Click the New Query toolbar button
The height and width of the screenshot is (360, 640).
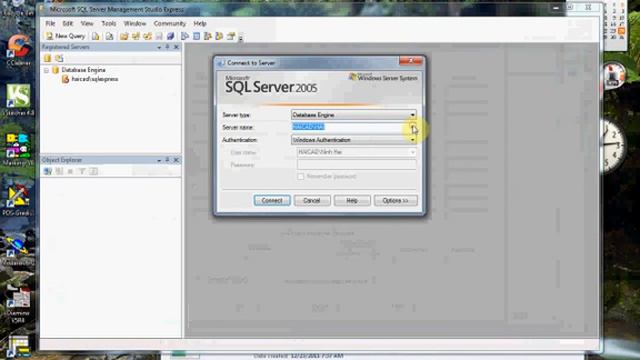click(65, 36)
